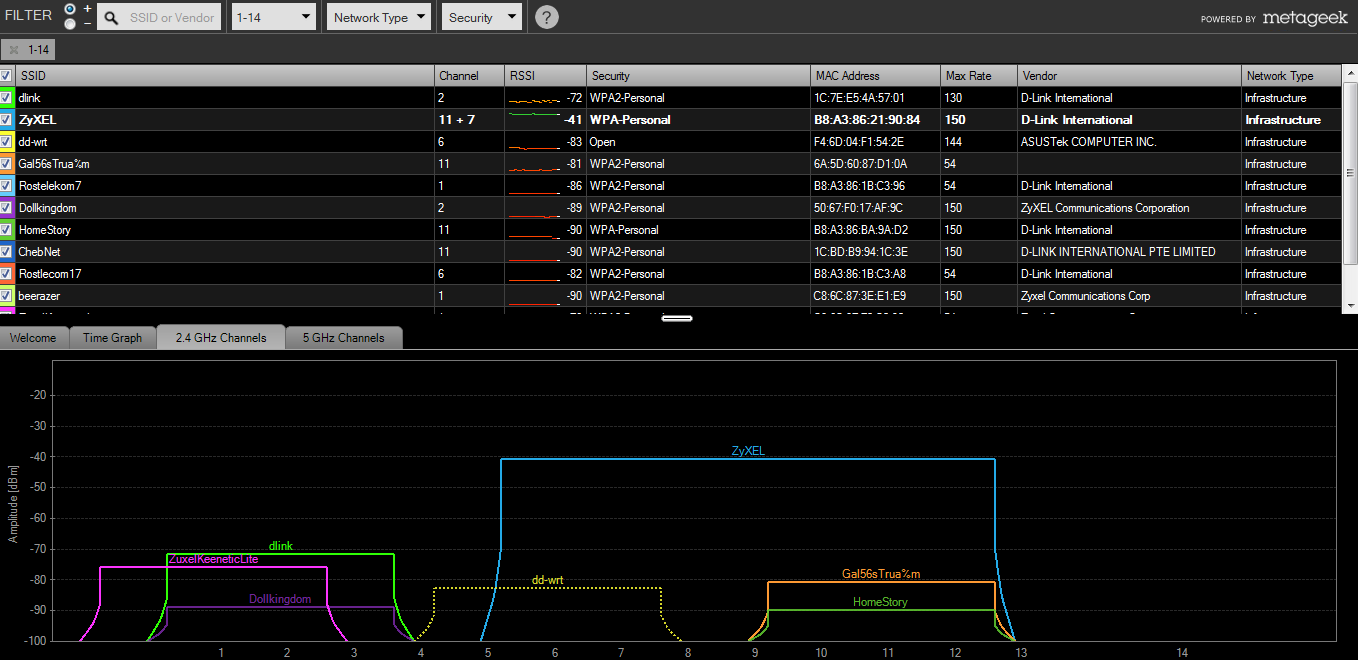Open the Security filter dropdown
The height and width of the screenshot is (660, 1358).
click(x=482, y=17)
